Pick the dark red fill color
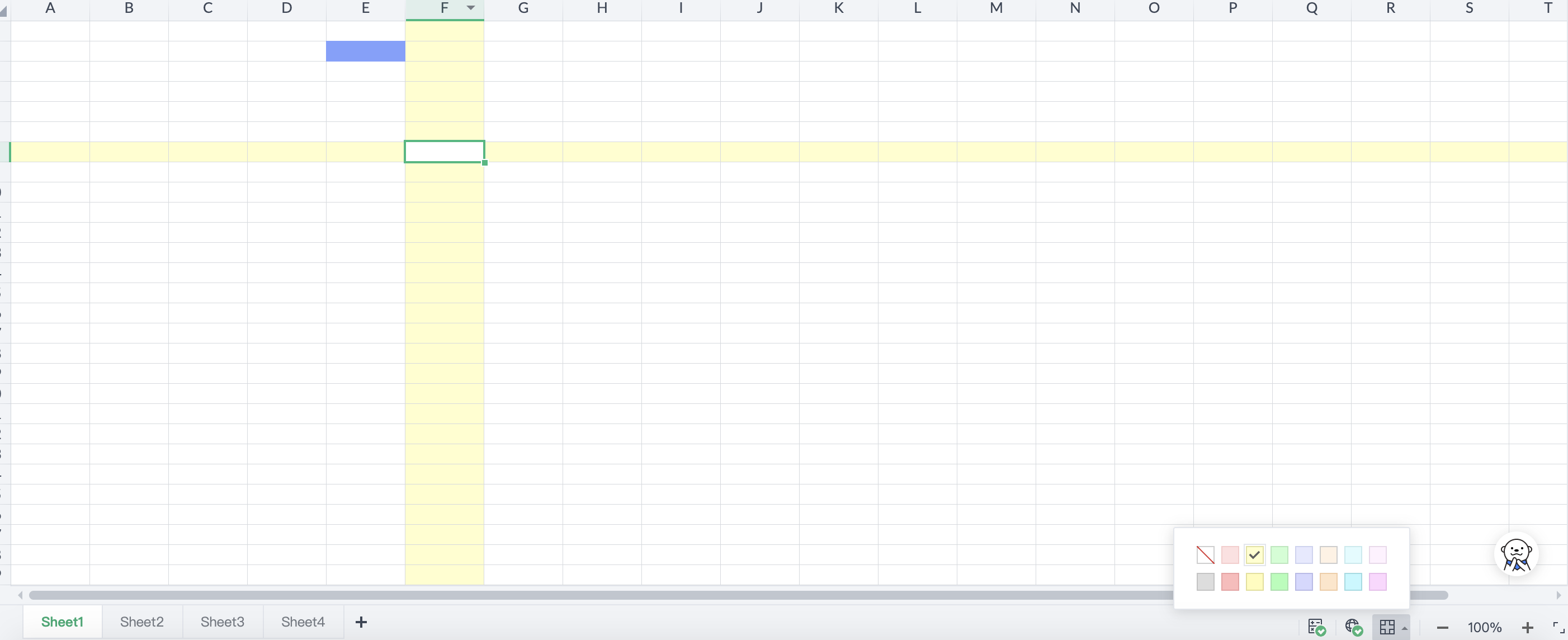Viewport: 1568px width, 640px height. (1230, 582)
